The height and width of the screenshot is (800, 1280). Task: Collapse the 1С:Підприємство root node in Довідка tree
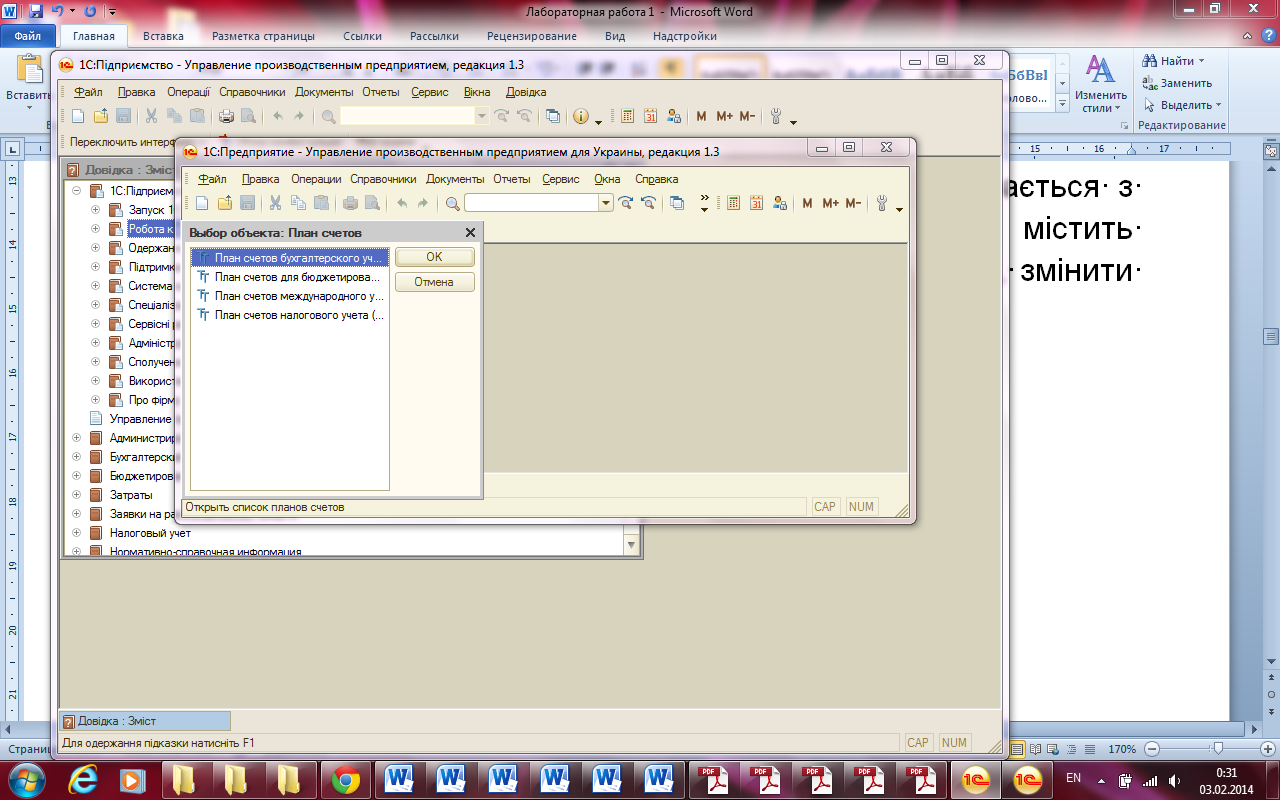77,191
